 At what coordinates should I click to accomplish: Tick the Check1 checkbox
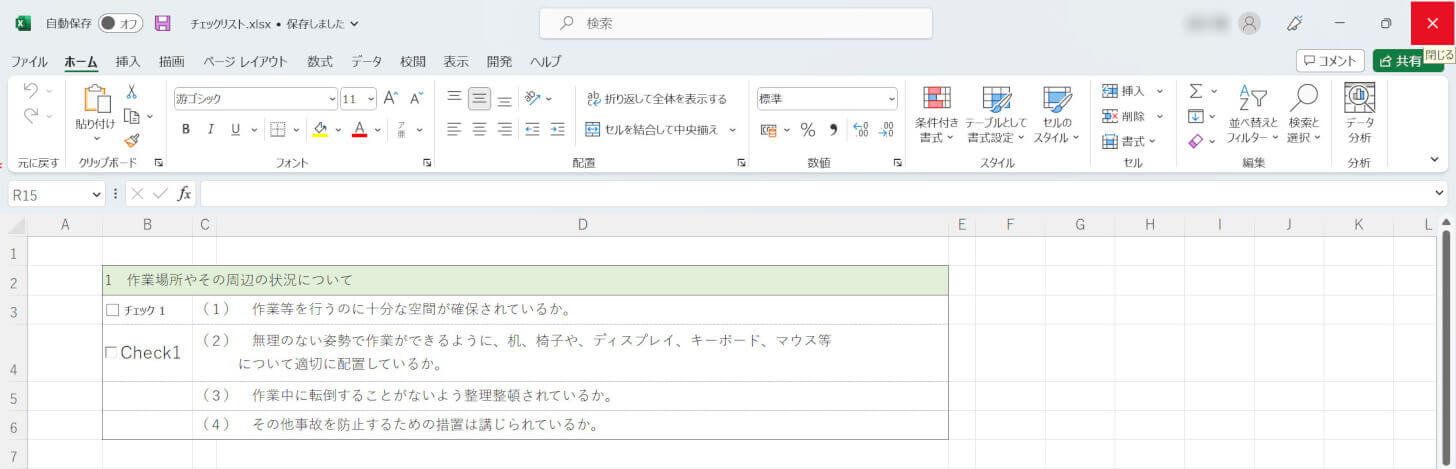(x=111, y=352)
